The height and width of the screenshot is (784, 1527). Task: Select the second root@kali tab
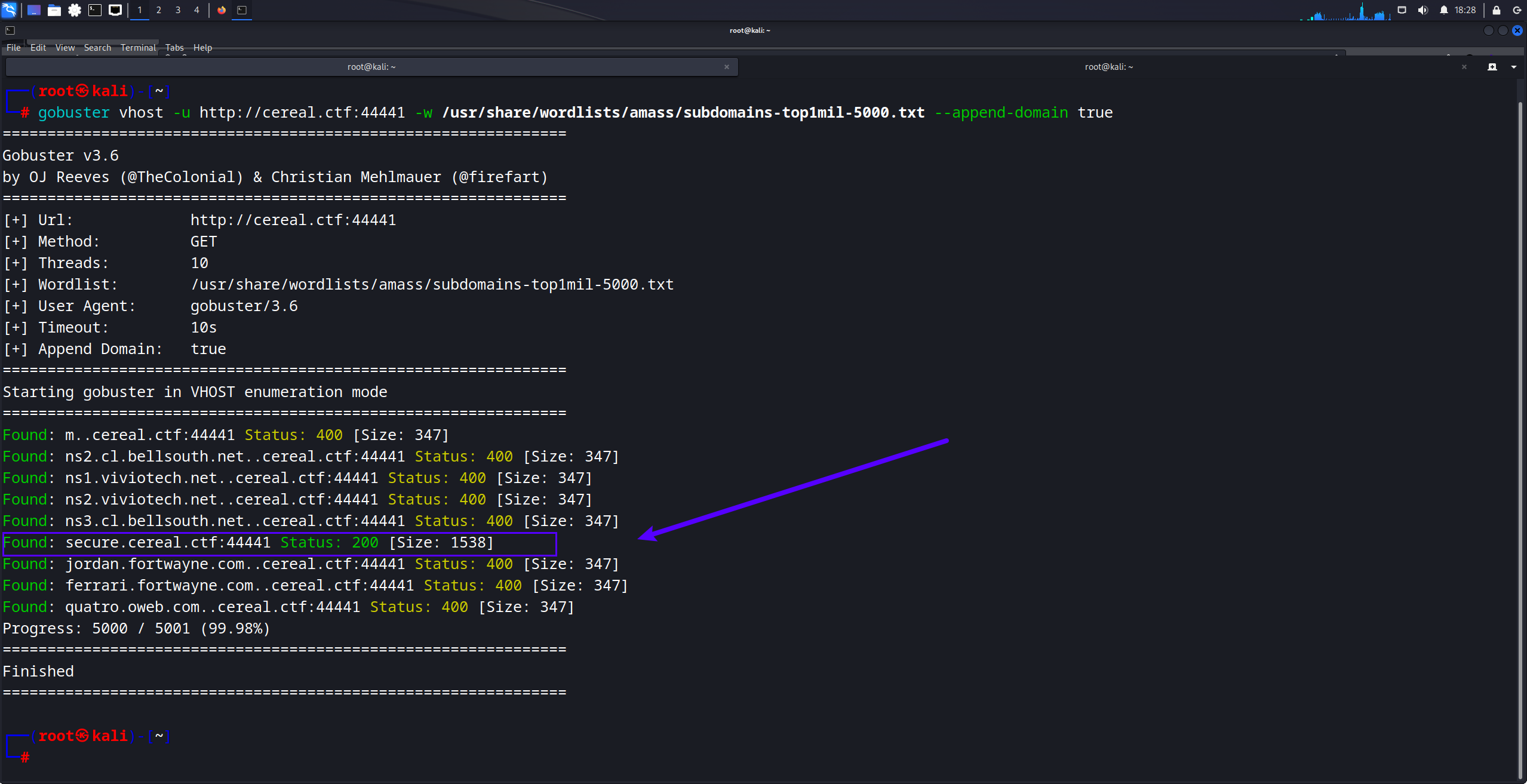coord(1108,67)
